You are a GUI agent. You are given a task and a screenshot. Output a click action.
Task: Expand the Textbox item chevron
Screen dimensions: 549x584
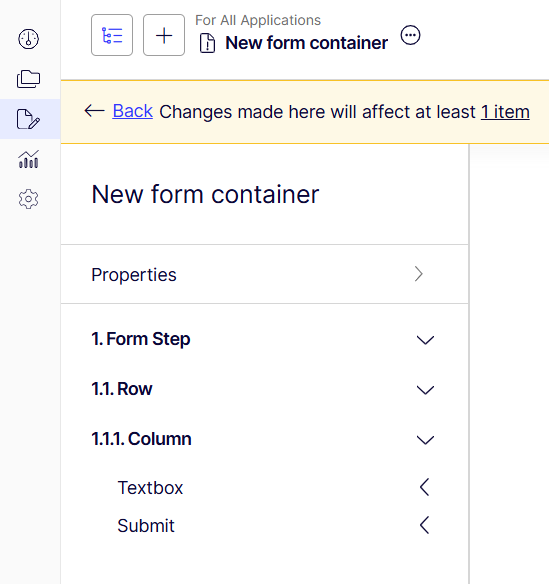tap(425, 487)
